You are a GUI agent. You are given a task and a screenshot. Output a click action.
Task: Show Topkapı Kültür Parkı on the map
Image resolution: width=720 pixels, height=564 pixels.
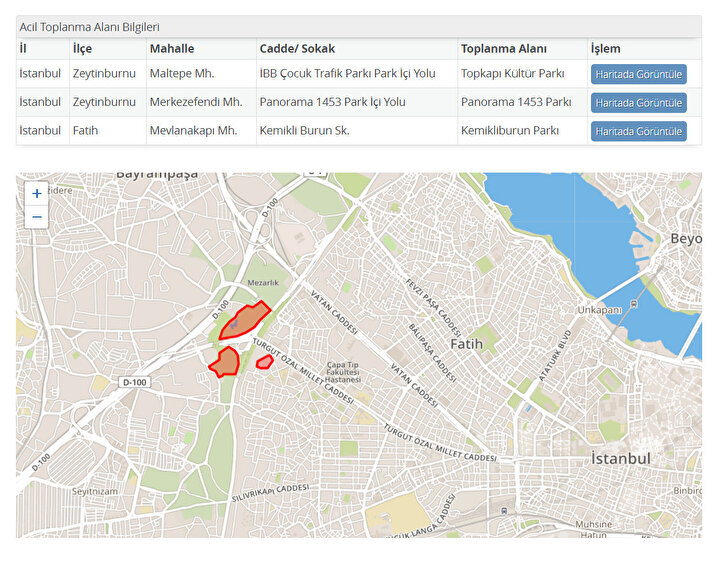click(x=638, y=74)
